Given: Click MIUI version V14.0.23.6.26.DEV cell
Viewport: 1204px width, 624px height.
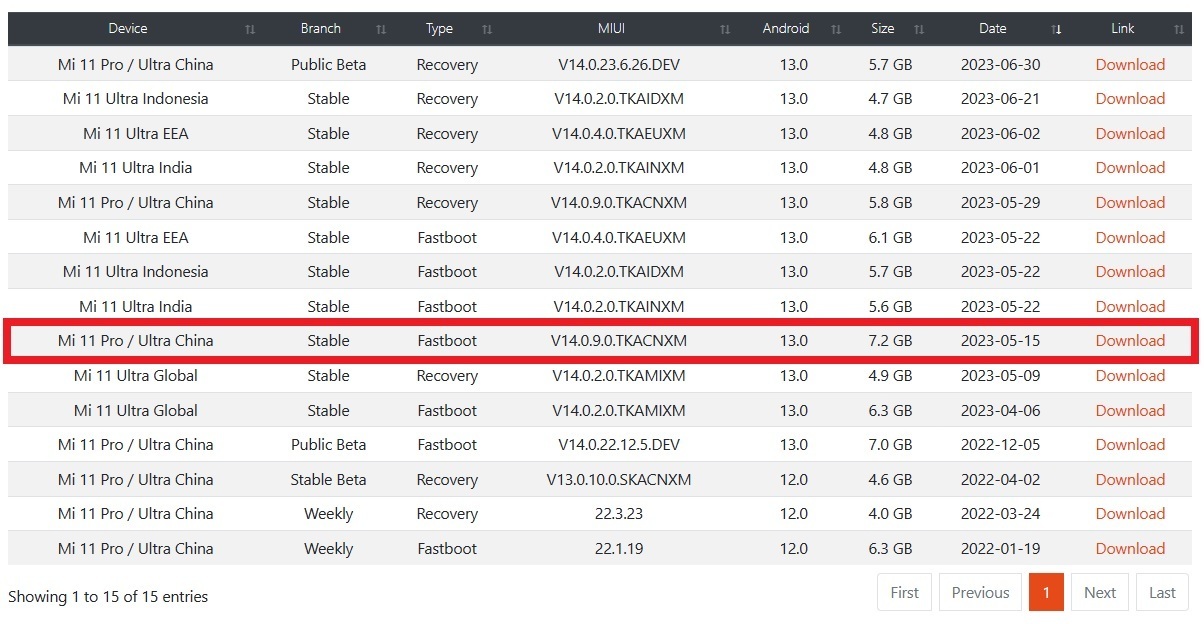Looking at the screenshot, I should pyautogui.click(x=619, y=65).
